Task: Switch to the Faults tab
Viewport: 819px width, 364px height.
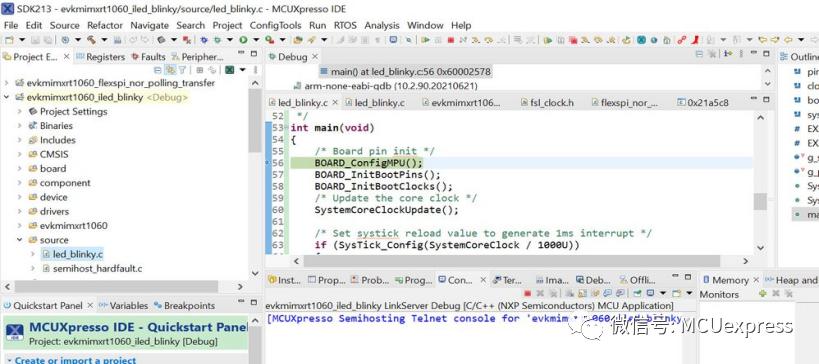Action: pyautogui.click(x=148, y=57)
